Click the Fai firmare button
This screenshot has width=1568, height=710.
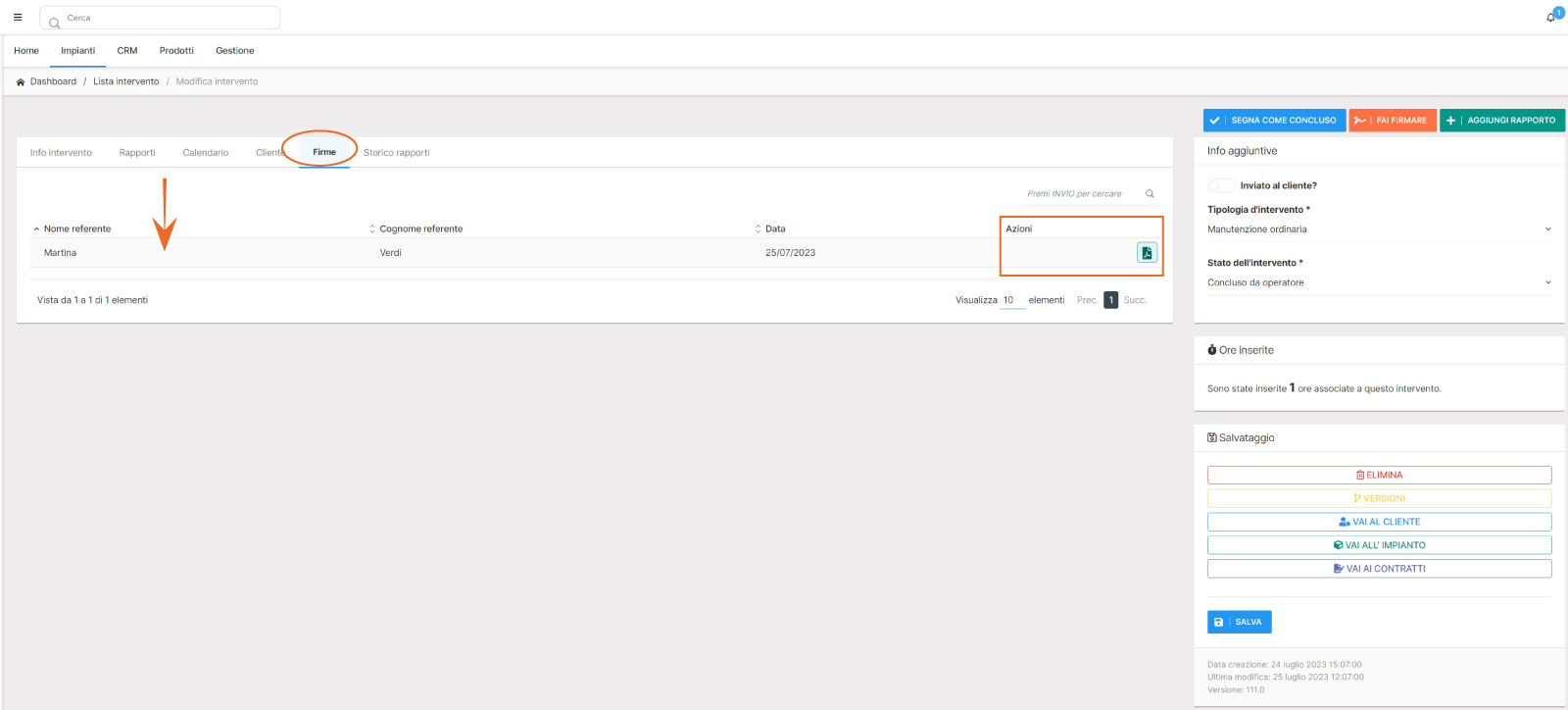1392,121
